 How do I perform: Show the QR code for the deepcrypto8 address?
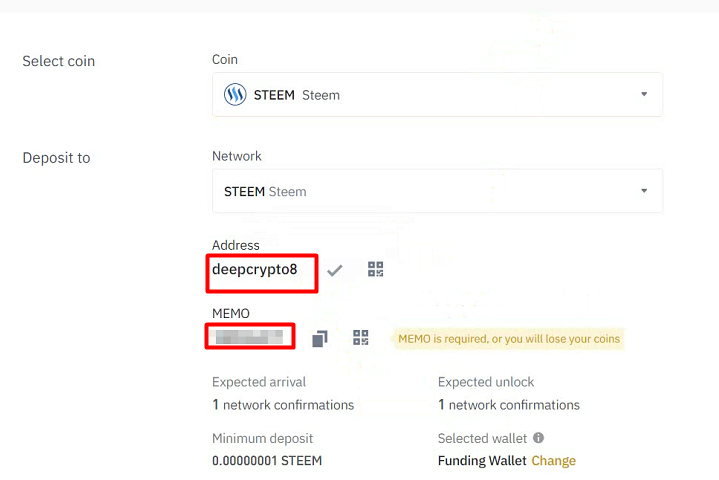point(376,269)
